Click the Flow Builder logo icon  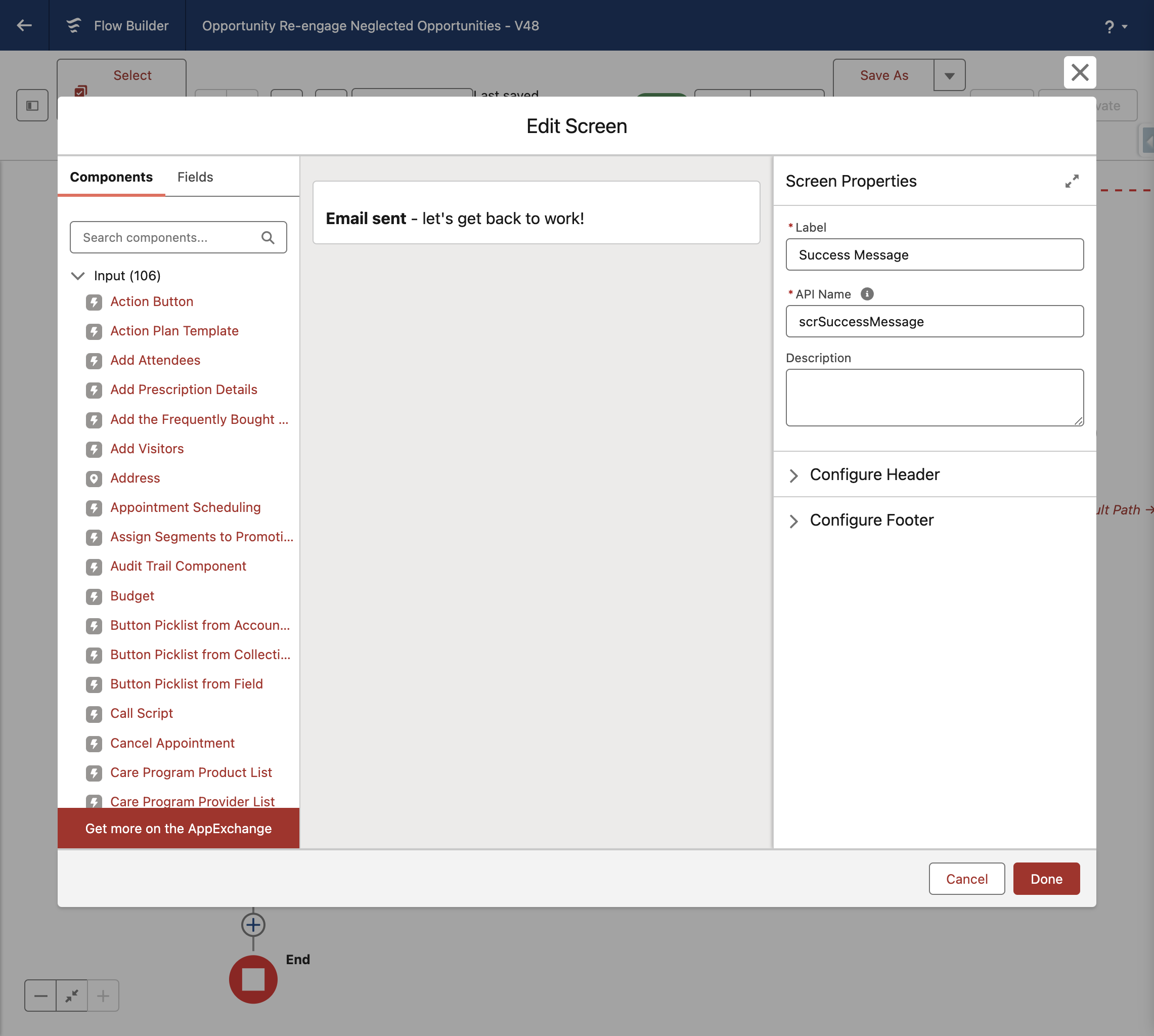[x=73, y=26]
